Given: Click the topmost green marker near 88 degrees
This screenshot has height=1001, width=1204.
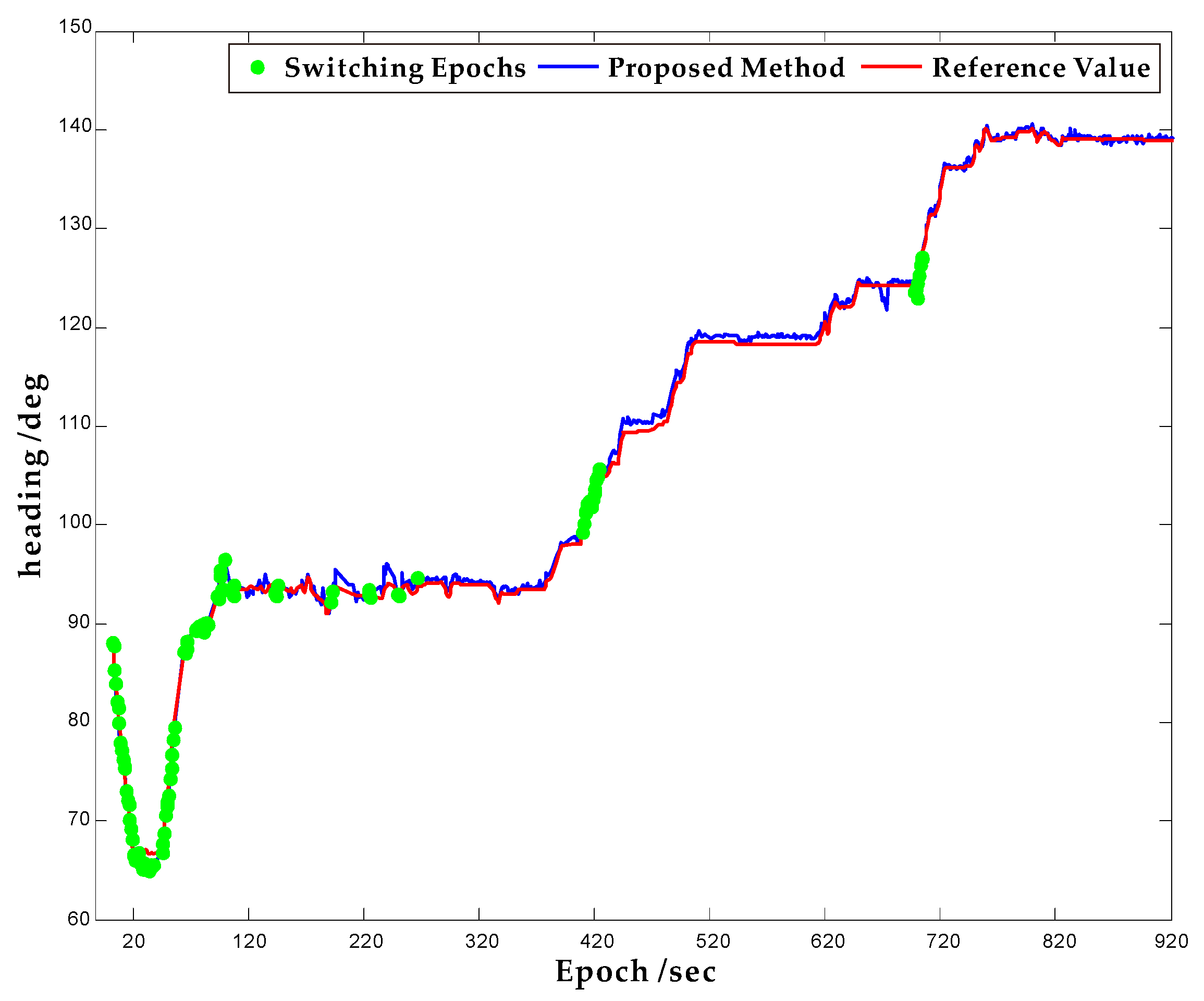Looking at the screenshot, I should click(113, 643).
